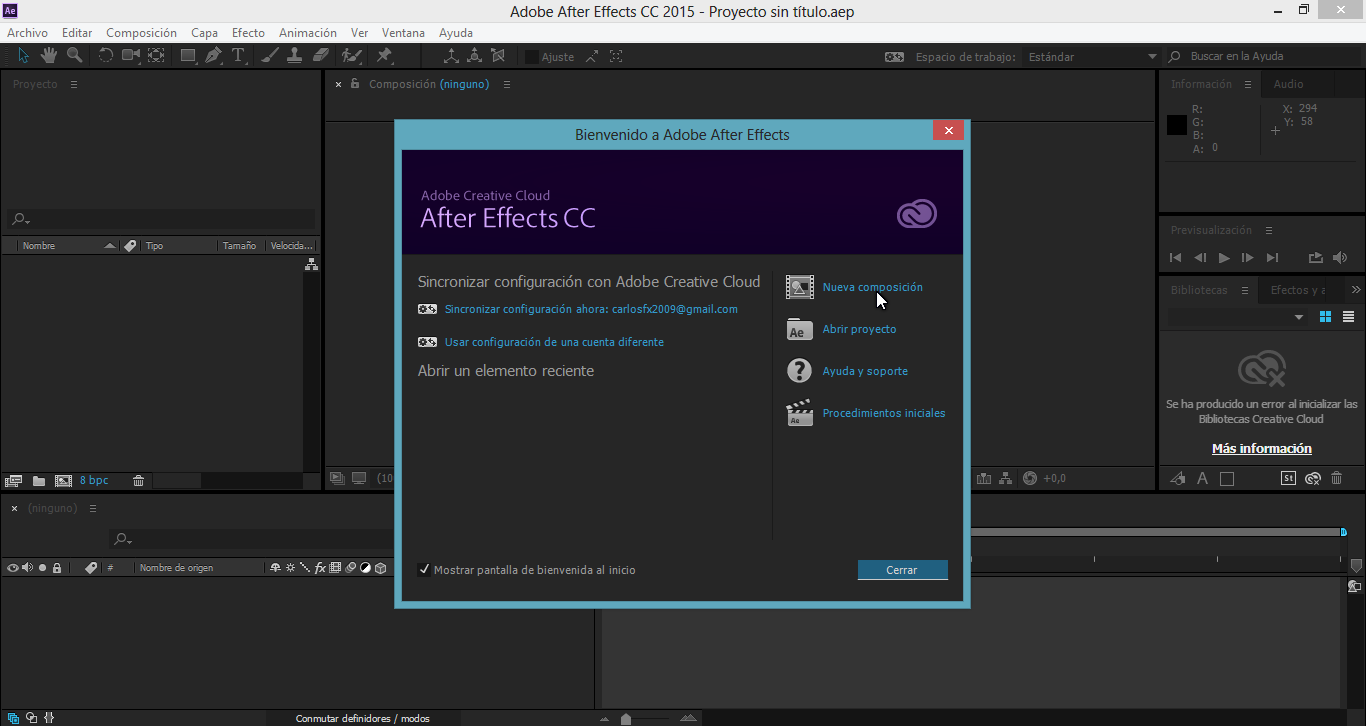Click the Más información link
The width and height of the screenshot is (1366, 726).
[x=1261, y=449]
